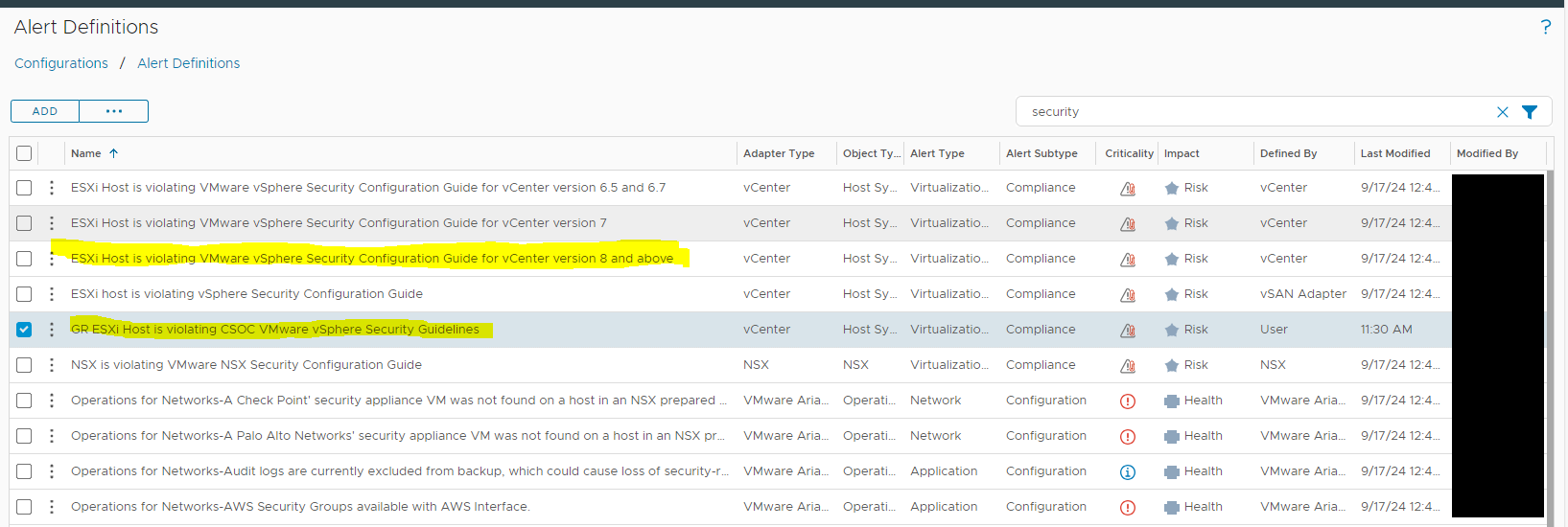This screenshot has height=527, width=1568.
Task: Open row menu for AWS Security Groups alert
Action: [52, 507]
